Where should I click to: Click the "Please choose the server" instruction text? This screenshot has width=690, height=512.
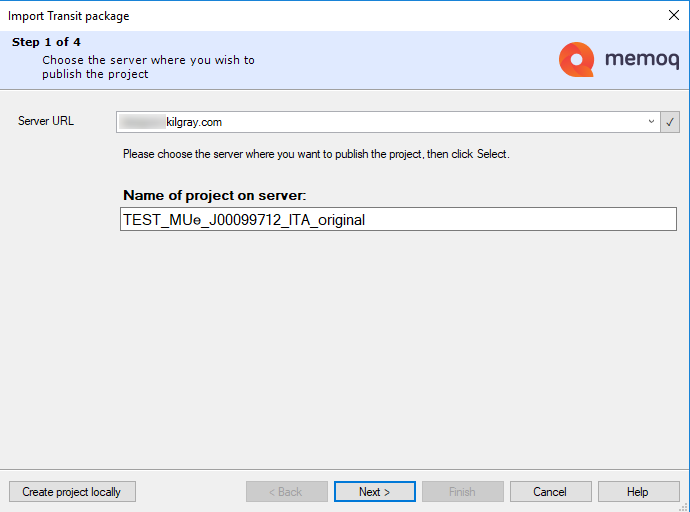(x=316, y=154)
